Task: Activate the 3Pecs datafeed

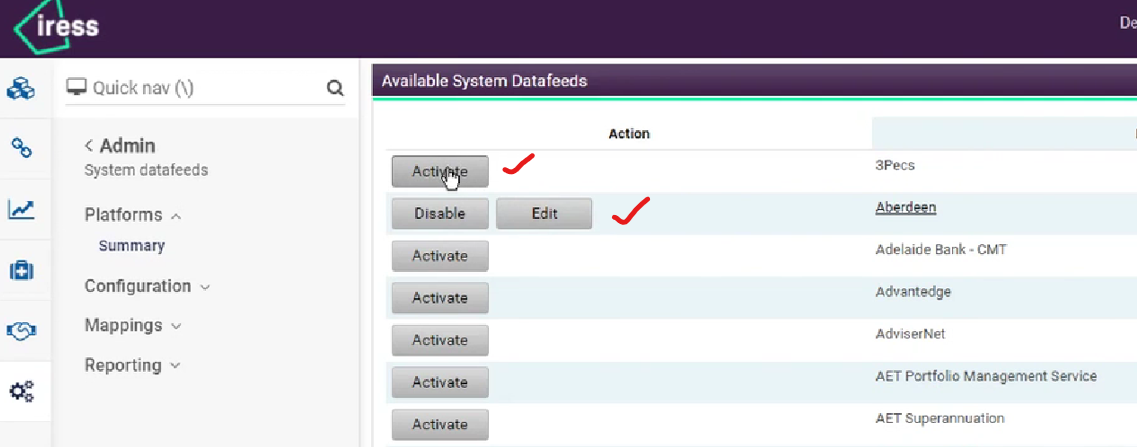Action: 440,172
